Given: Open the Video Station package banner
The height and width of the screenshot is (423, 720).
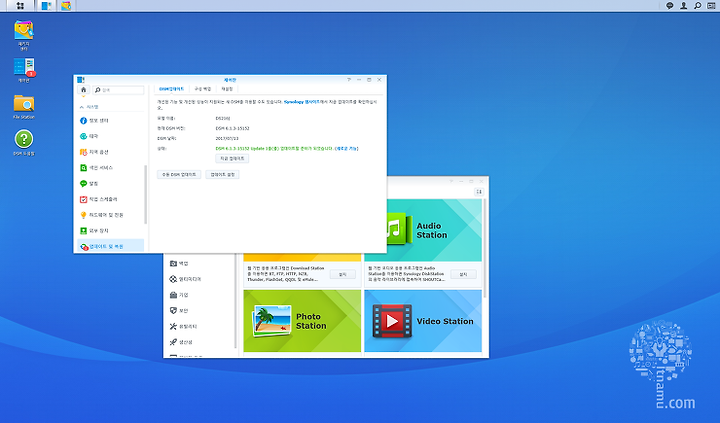Looking at the screenshot, I should pos(423,321).
